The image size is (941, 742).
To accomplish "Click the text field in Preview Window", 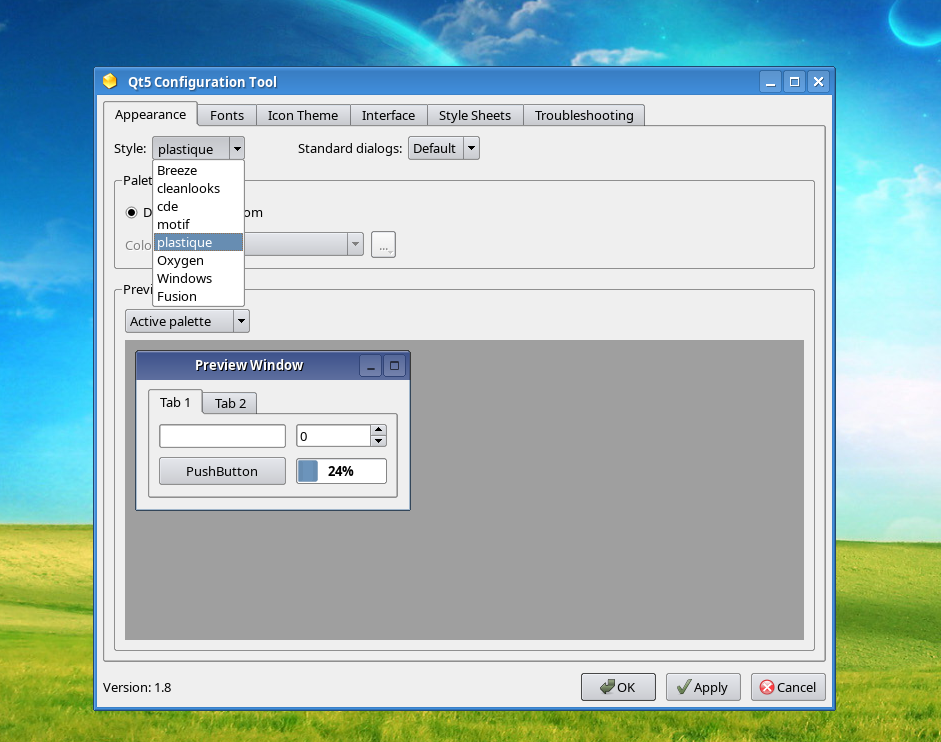I will 222,436.
